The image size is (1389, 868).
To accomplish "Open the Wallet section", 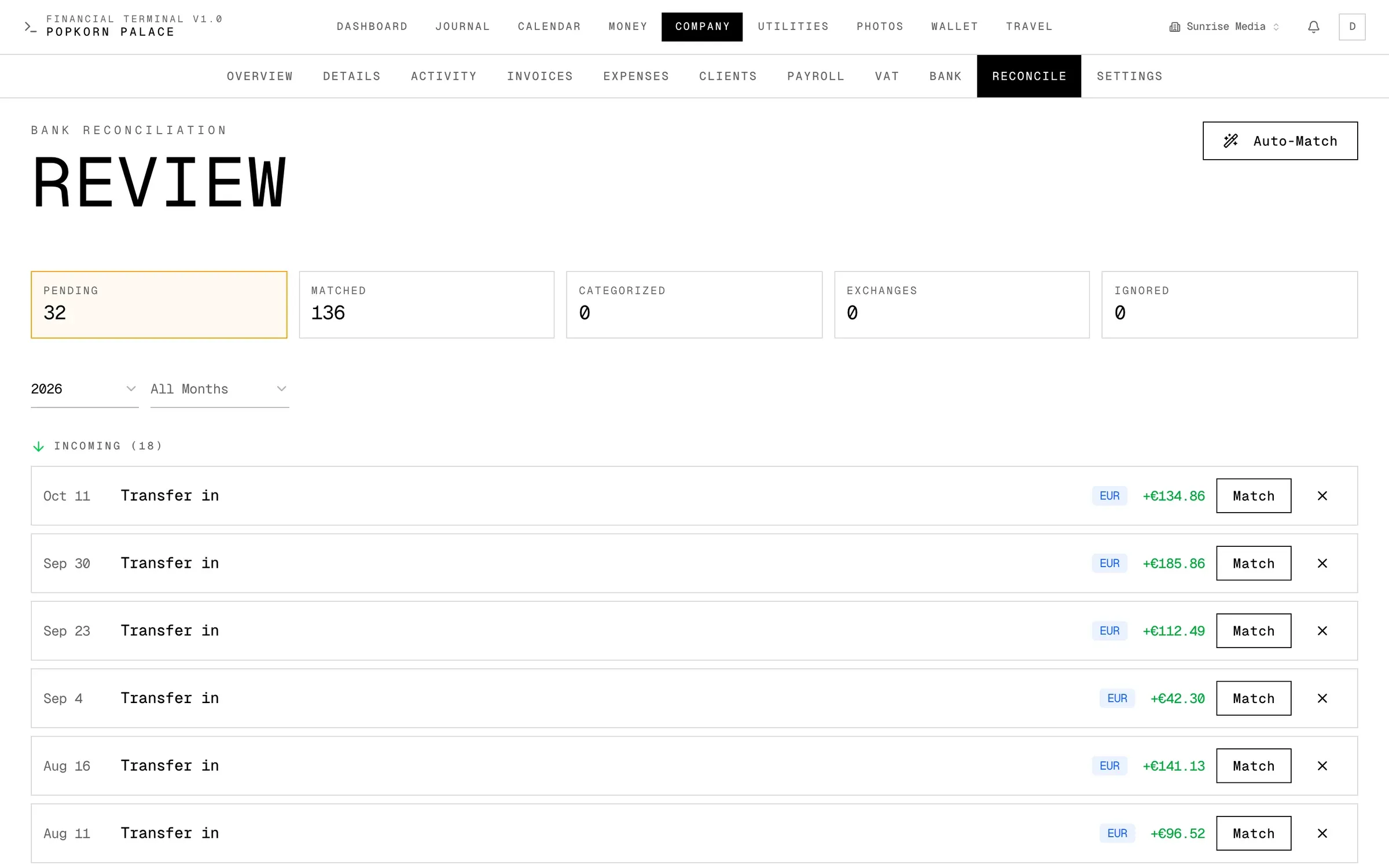I will pyautogui.click(x=954, y=27).
